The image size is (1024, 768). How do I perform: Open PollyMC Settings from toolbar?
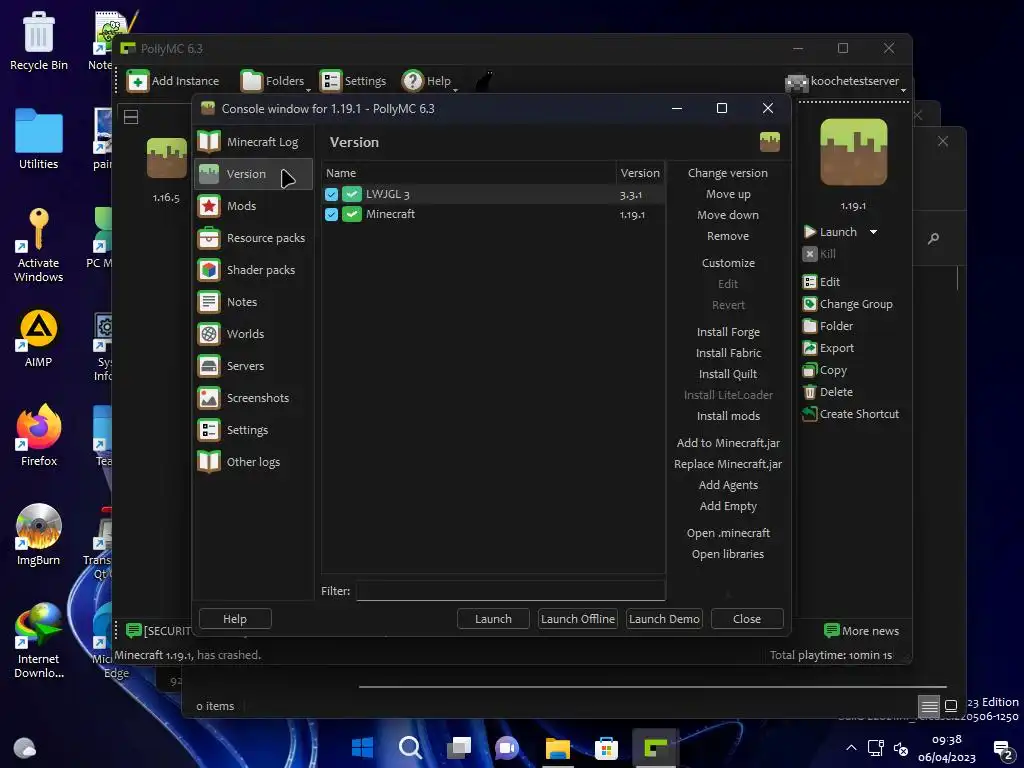click(353, 81)
